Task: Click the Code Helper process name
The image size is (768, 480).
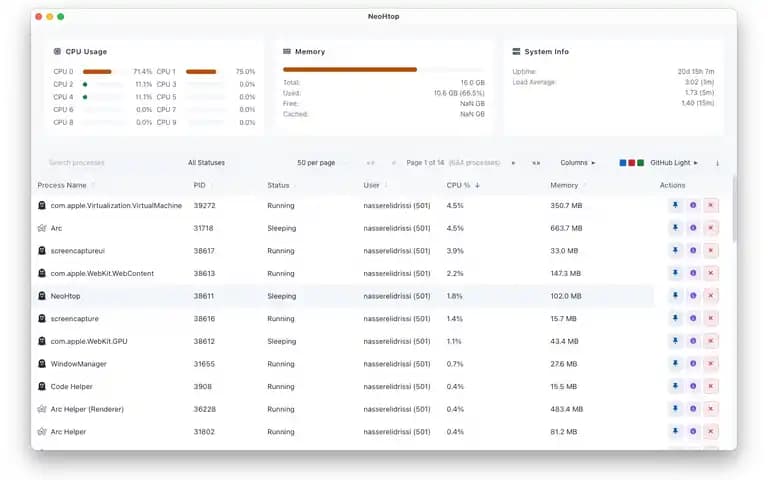Action: point(72,386)
